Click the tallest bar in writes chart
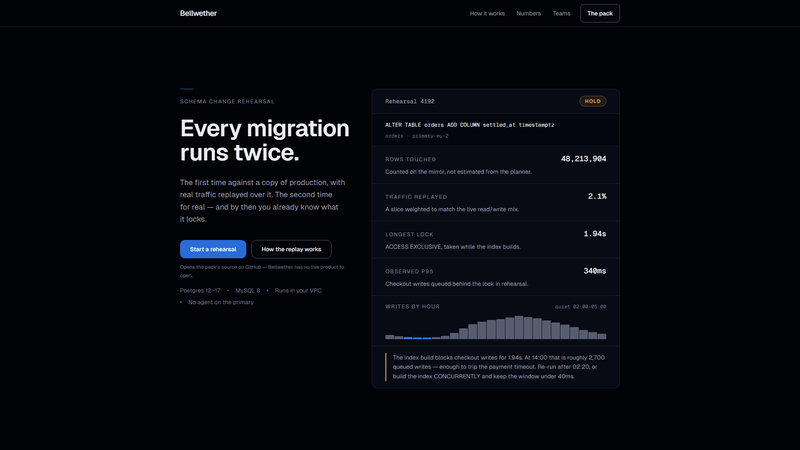This screenshot has height=450, width=800. (x=518, y=328)
